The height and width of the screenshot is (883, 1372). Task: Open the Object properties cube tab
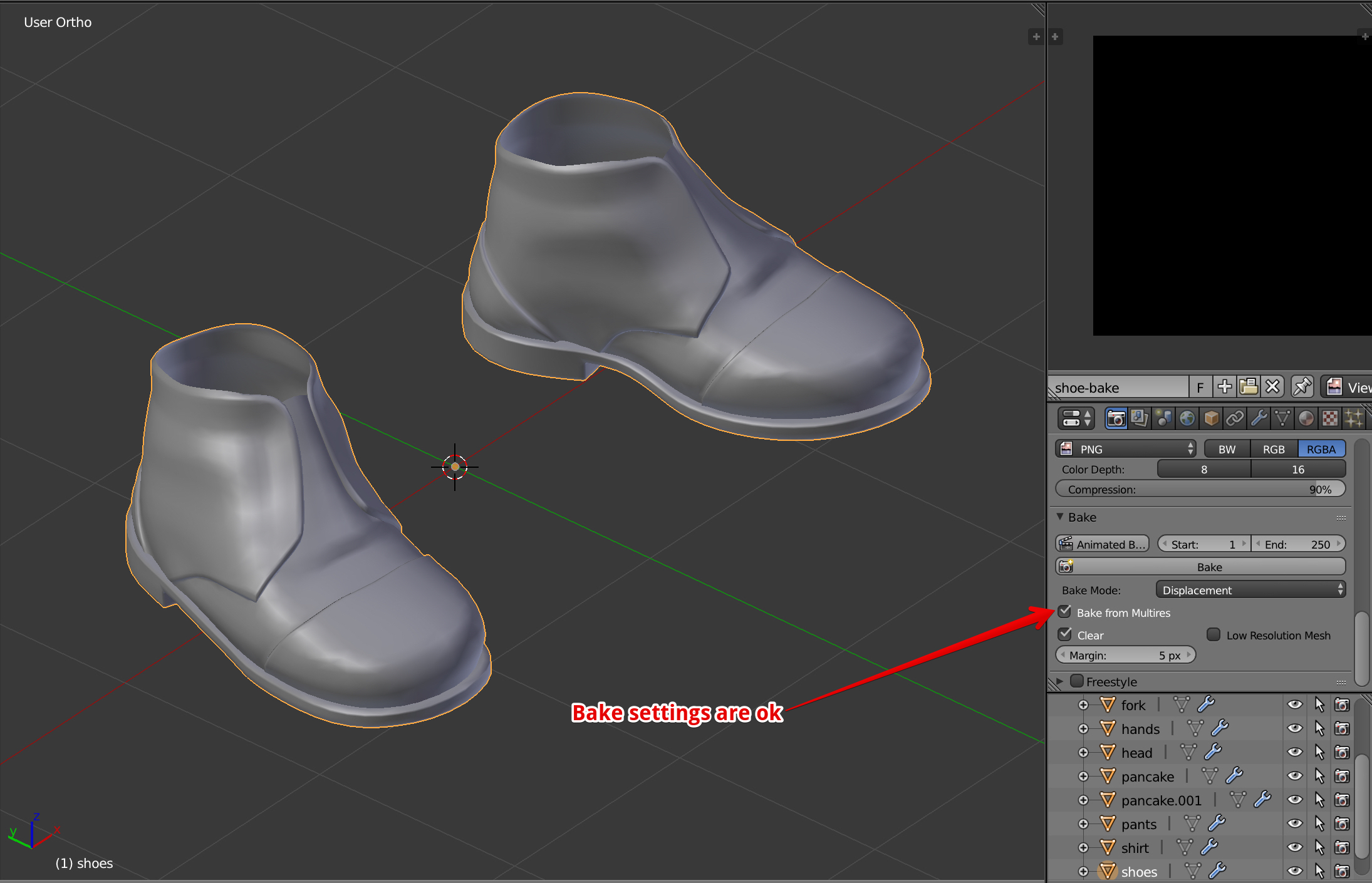(x=1211, y=418)
